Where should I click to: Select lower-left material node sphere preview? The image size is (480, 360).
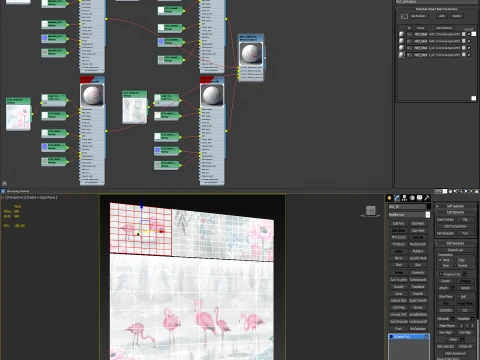(x=92, y=95)
